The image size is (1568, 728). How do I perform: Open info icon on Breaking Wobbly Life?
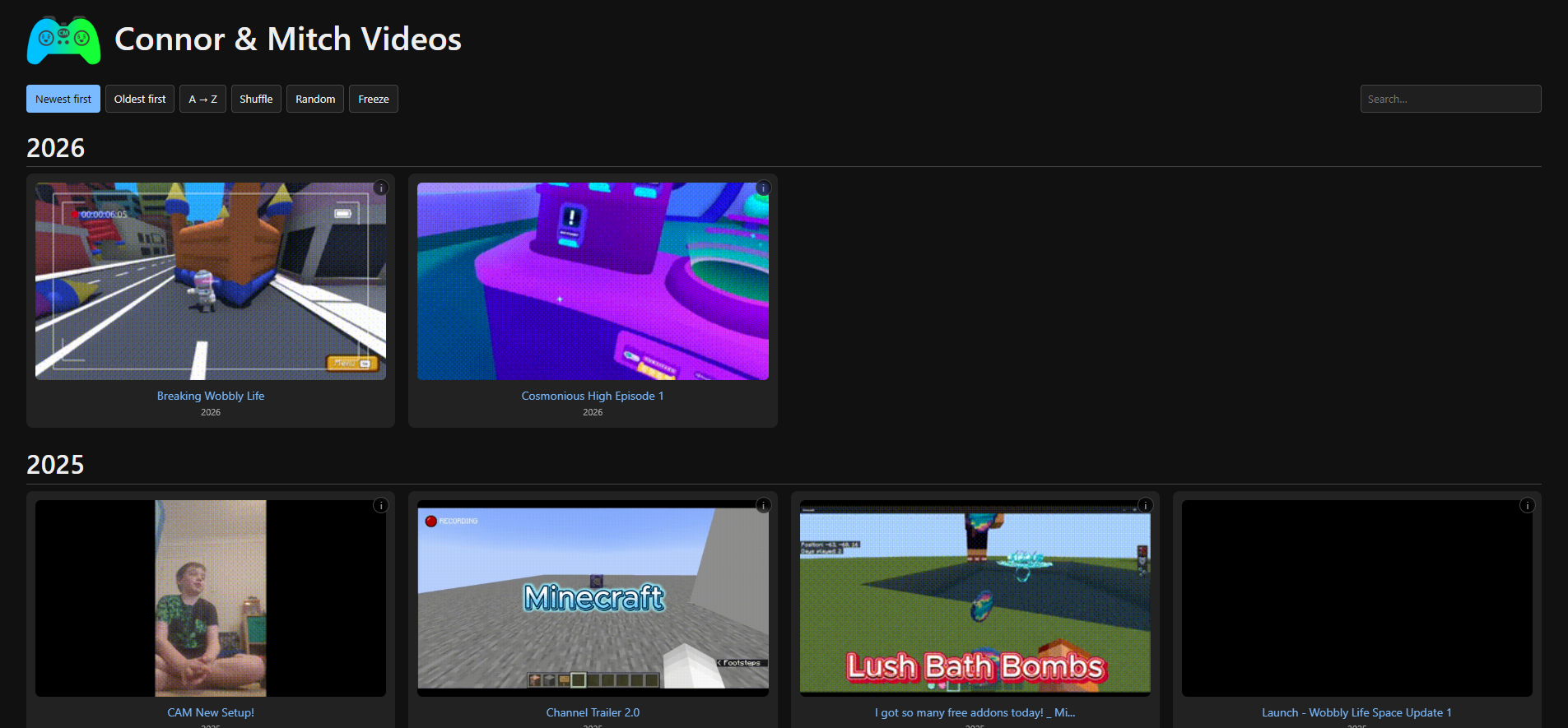[381, 188]
